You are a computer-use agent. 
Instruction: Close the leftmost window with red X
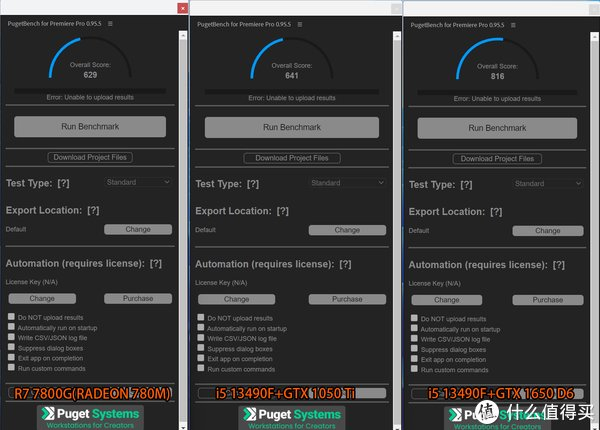tap(183, 8)
